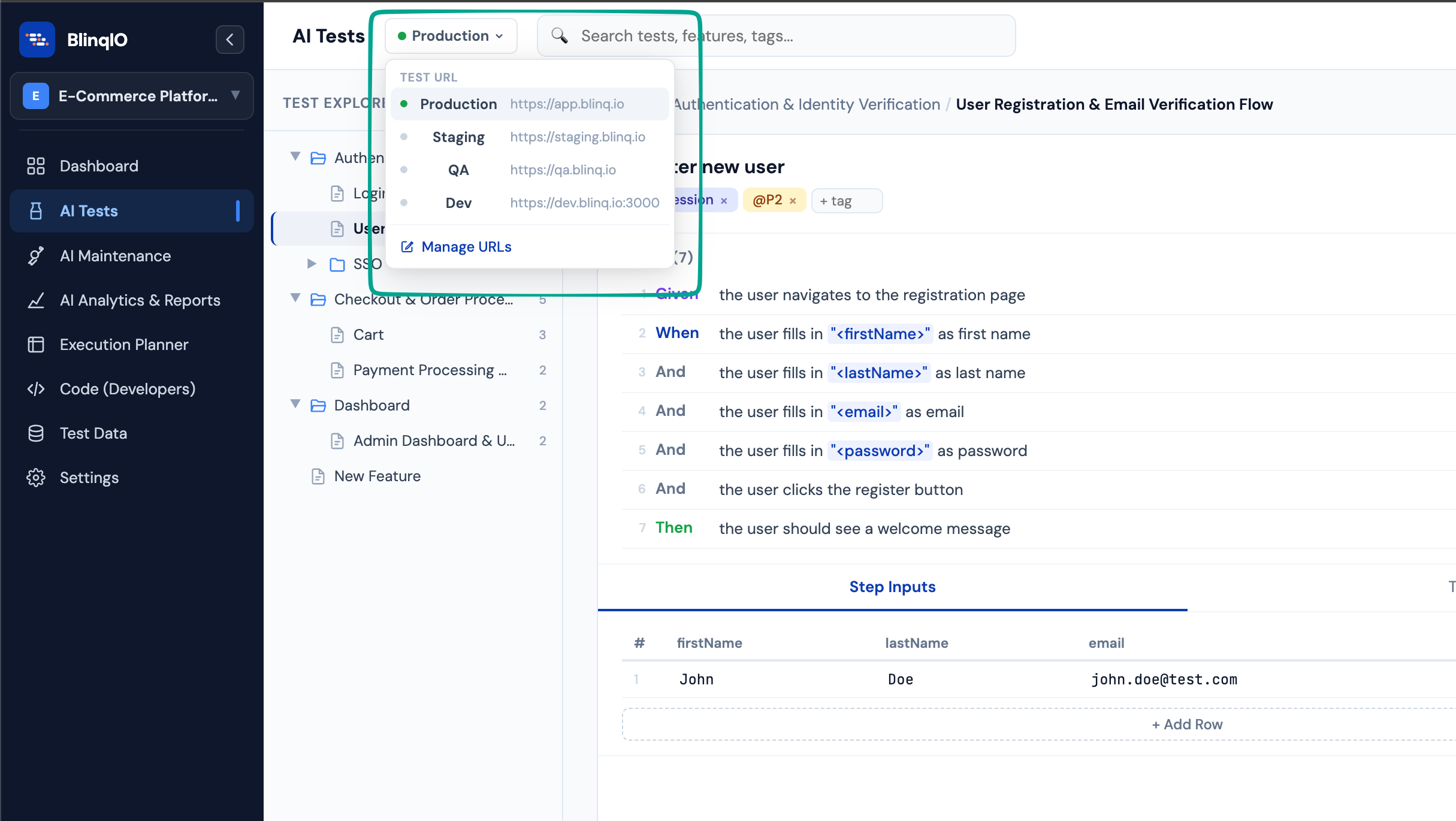This screenshot has width=1456, height=821.
Task: Open AI Maintenance via its link icon
Action: point(36,255)
